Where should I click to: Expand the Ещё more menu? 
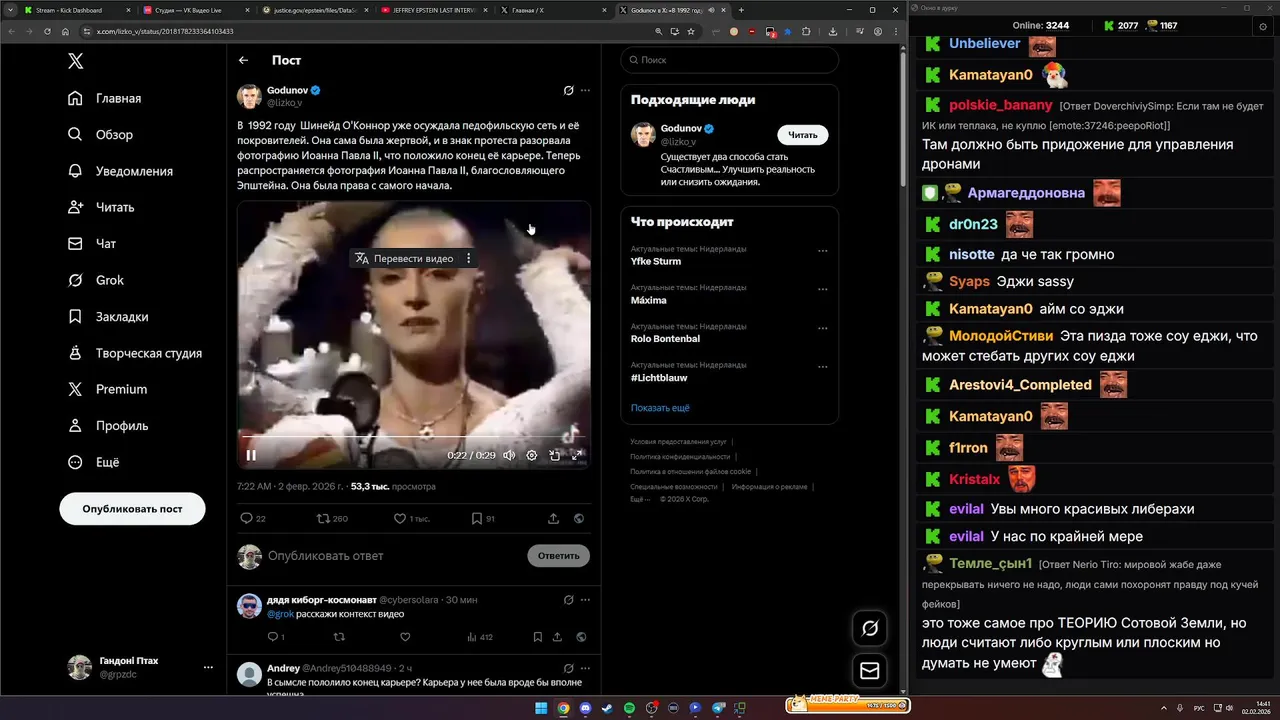tap(93, 462)
